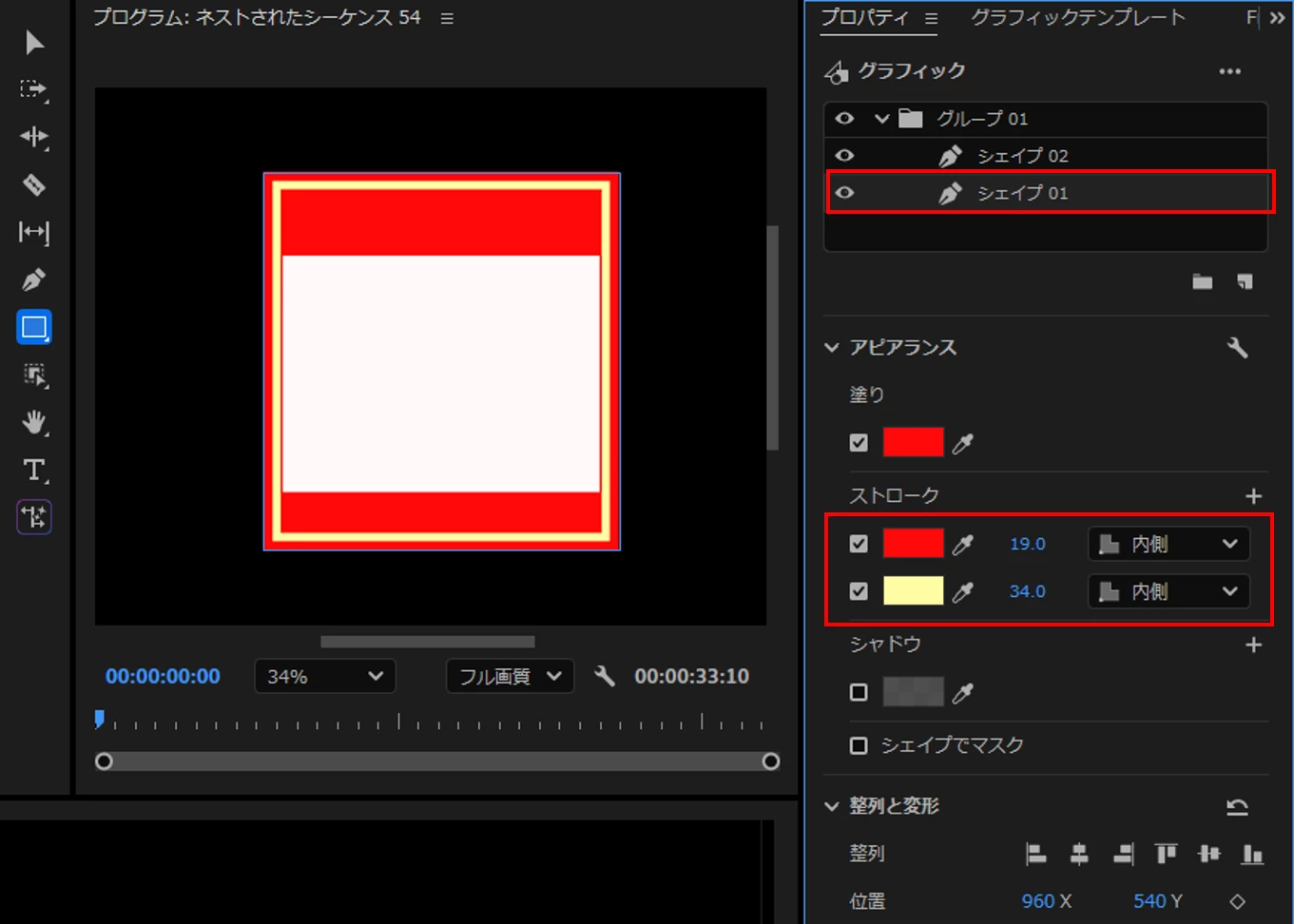Open the shadow color swatch
This screenshot has height=924, width=1294.
(914, 692)
